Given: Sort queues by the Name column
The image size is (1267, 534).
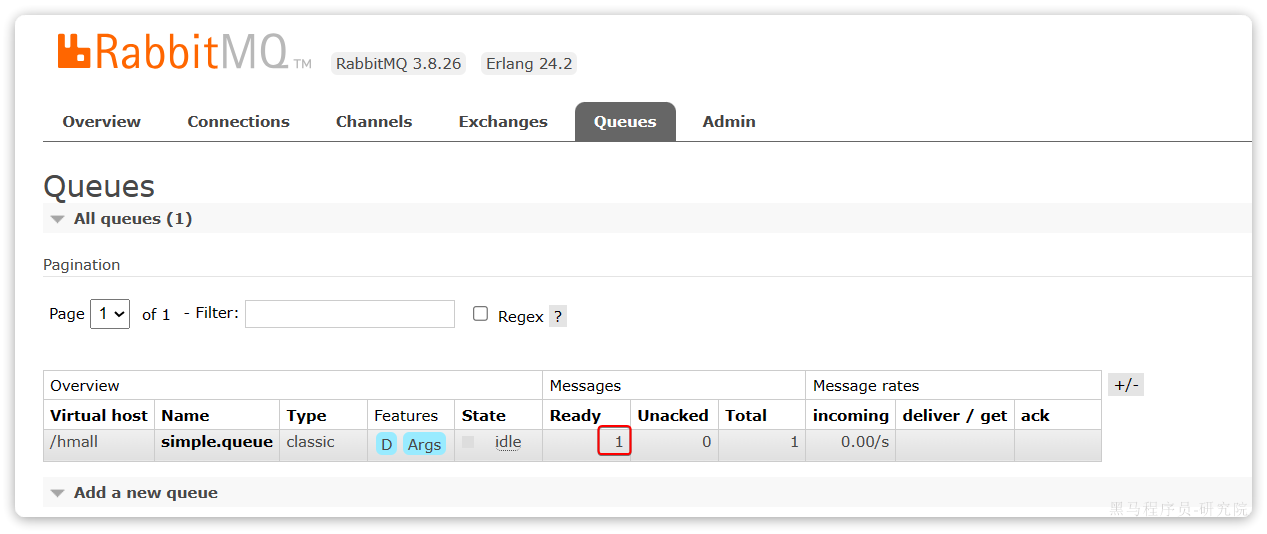Looking at the screenshot, I should [185, 416].
